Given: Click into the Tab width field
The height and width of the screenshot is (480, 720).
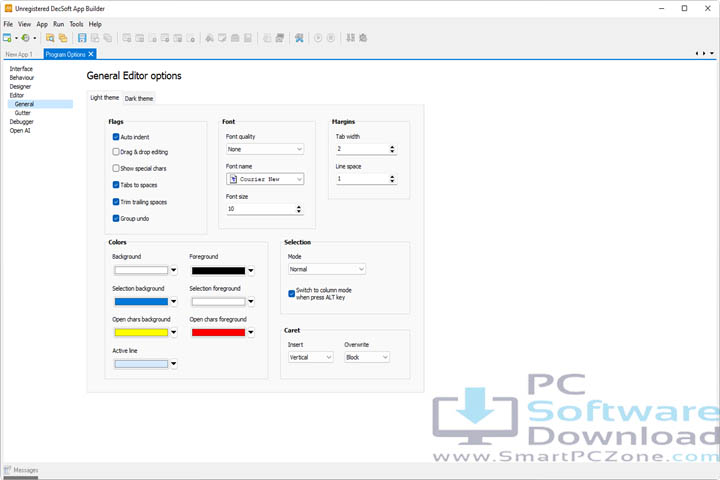Looking at the screenshot, I should [x=362, y=149].
